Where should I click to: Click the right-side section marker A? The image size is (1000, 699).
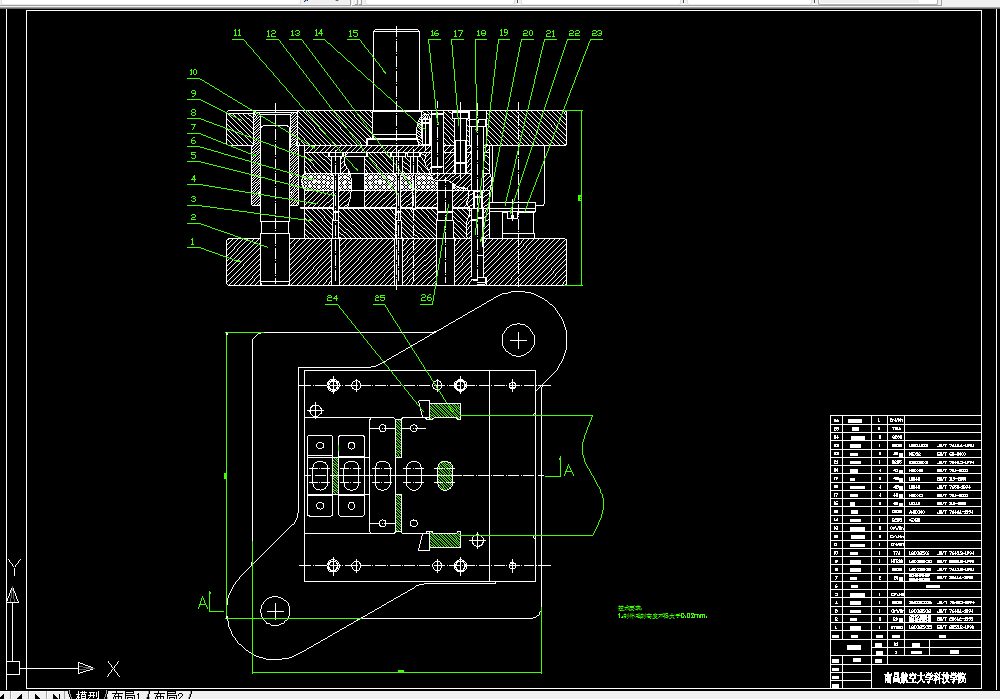[569, 470]
